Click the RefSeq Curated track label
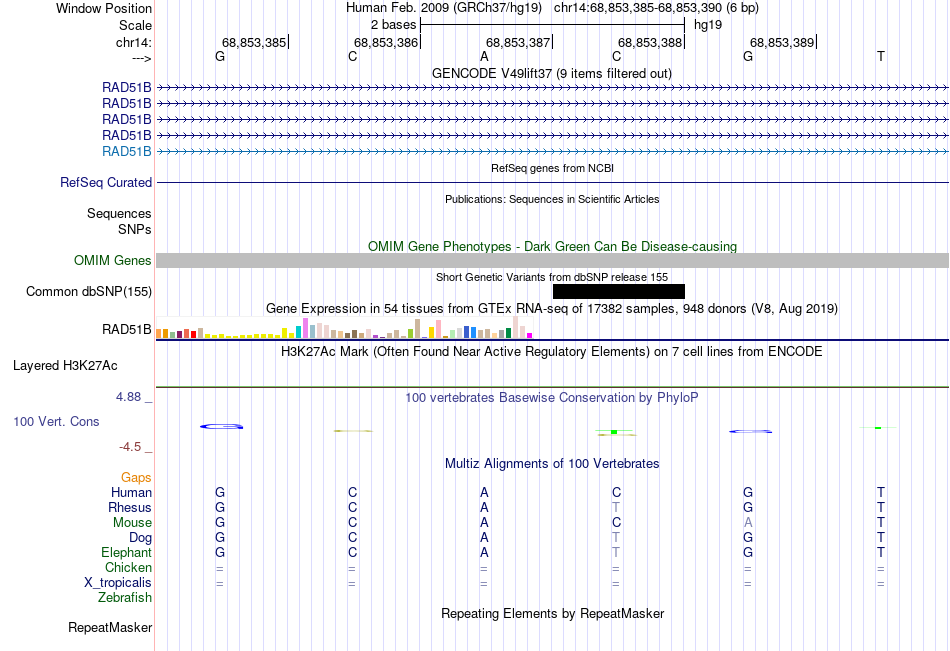This screenshot has width=950, height=651. pyautogui.click(x=106, y=182)
